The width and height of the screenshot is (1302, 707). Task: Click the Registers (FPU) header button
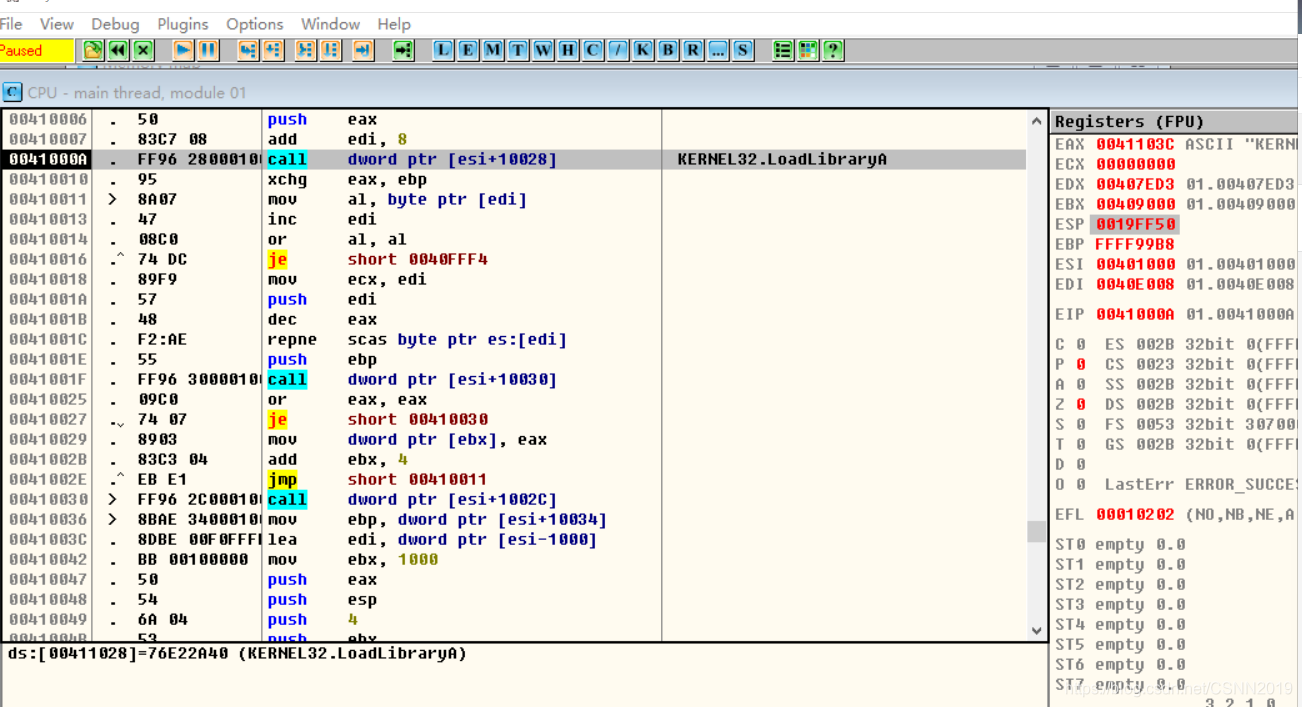tap(1176, 122)
